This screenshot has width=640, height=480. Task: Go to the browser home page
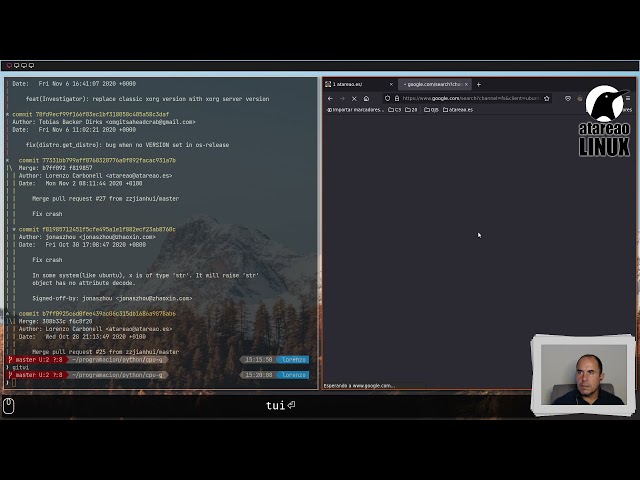366,98
